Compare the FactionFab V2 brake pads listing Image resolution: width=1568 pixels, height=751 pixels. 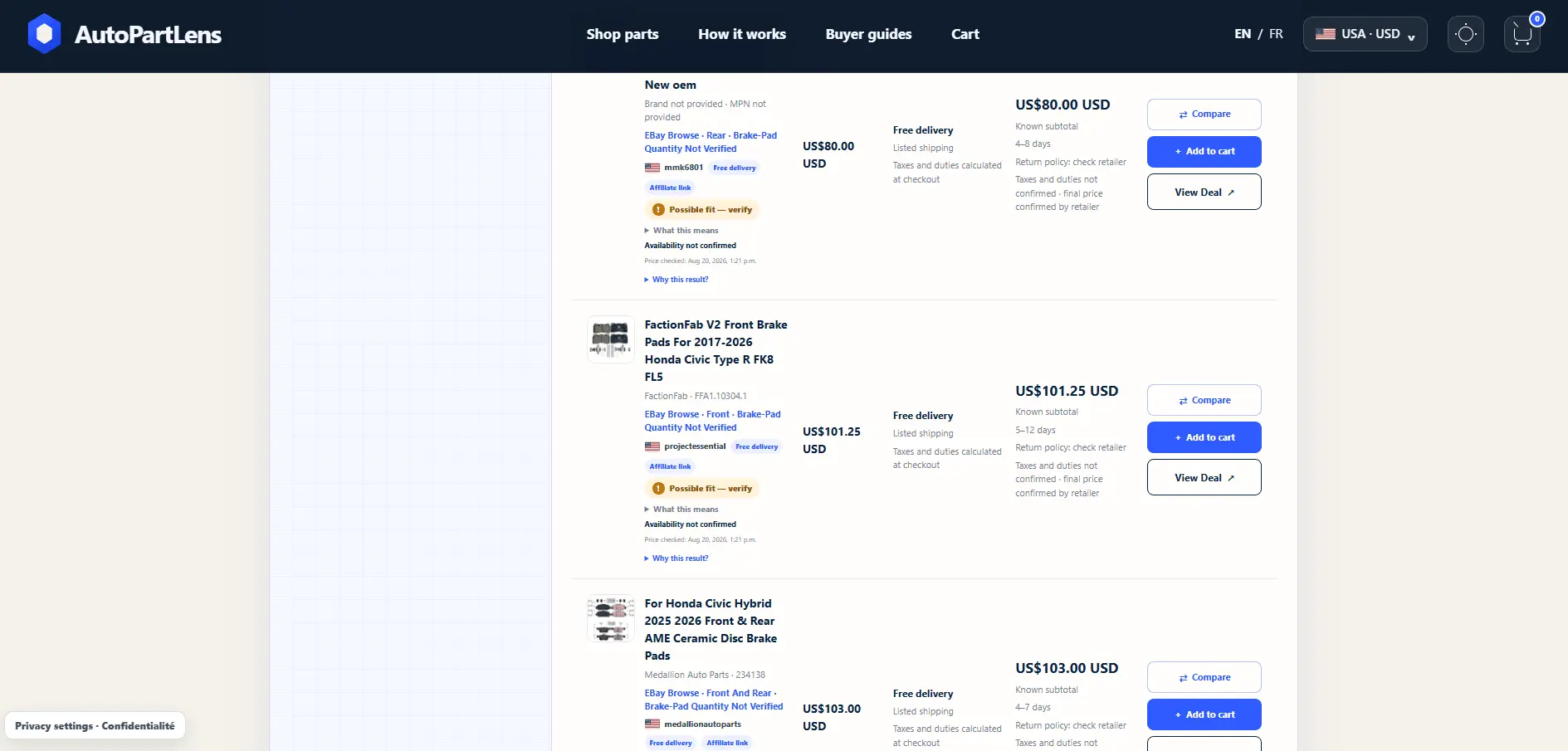coord(1204,400)
